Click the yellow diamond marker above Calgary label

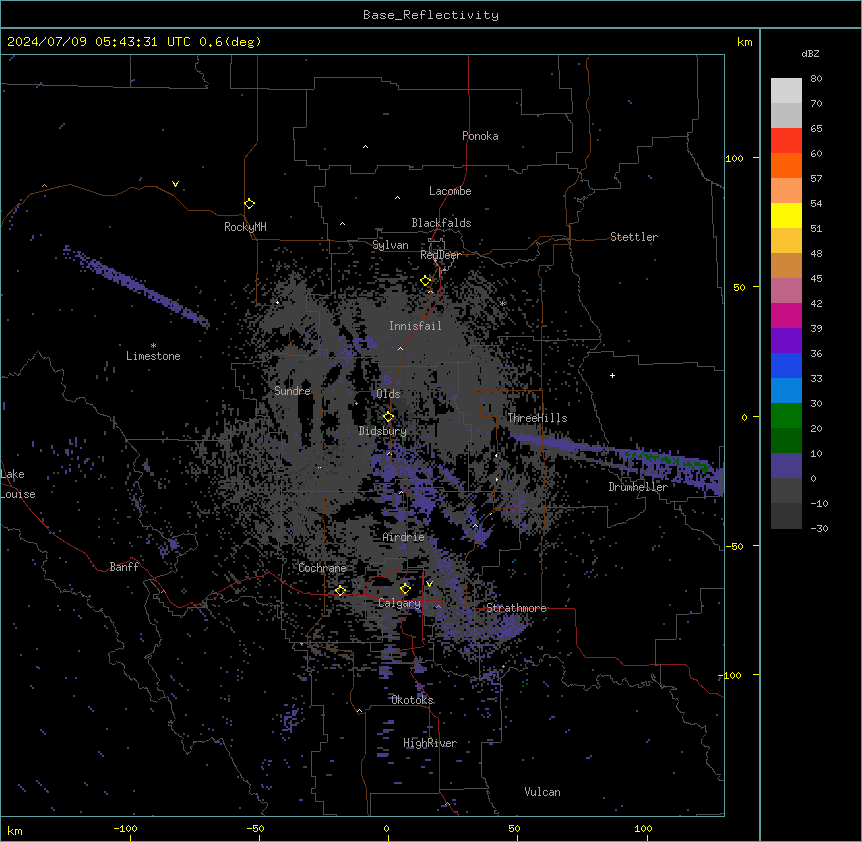coord(405,589)
